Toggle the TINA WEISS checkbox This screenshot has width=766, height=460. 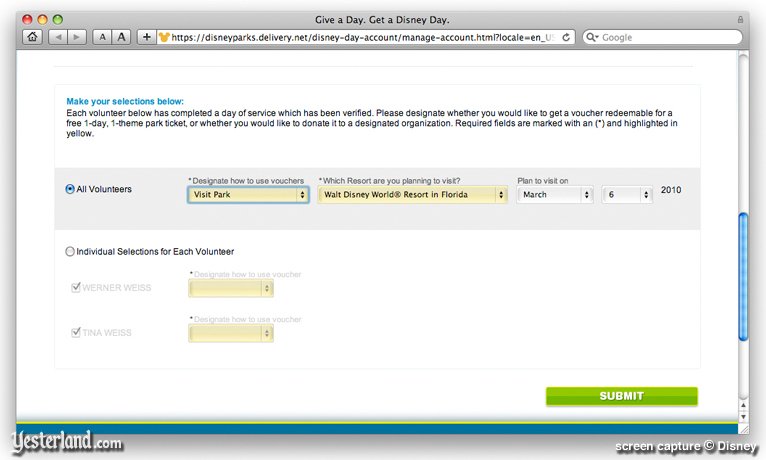[x=76, y=332]
